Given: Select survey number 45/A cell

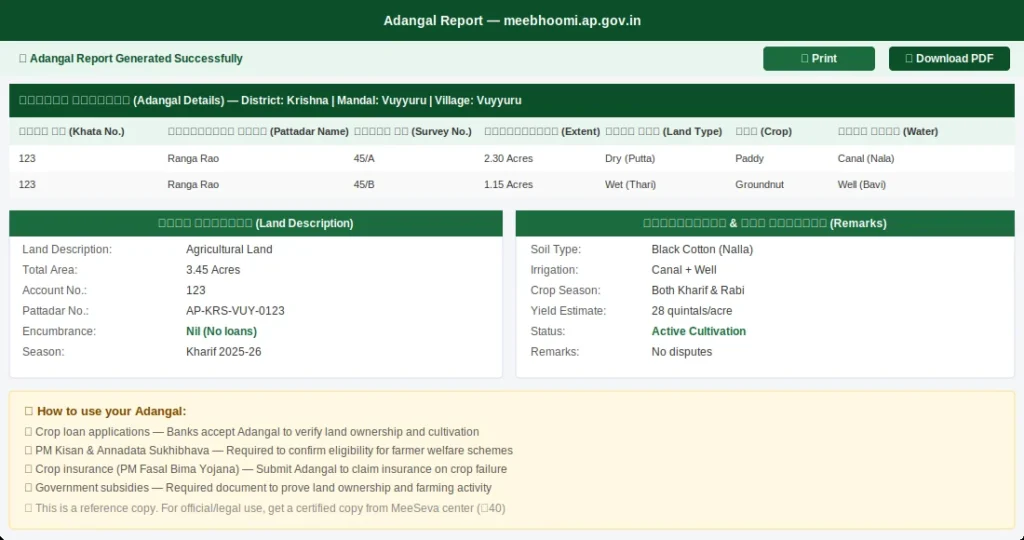Looking at the screenshot, I should [364, 159].
